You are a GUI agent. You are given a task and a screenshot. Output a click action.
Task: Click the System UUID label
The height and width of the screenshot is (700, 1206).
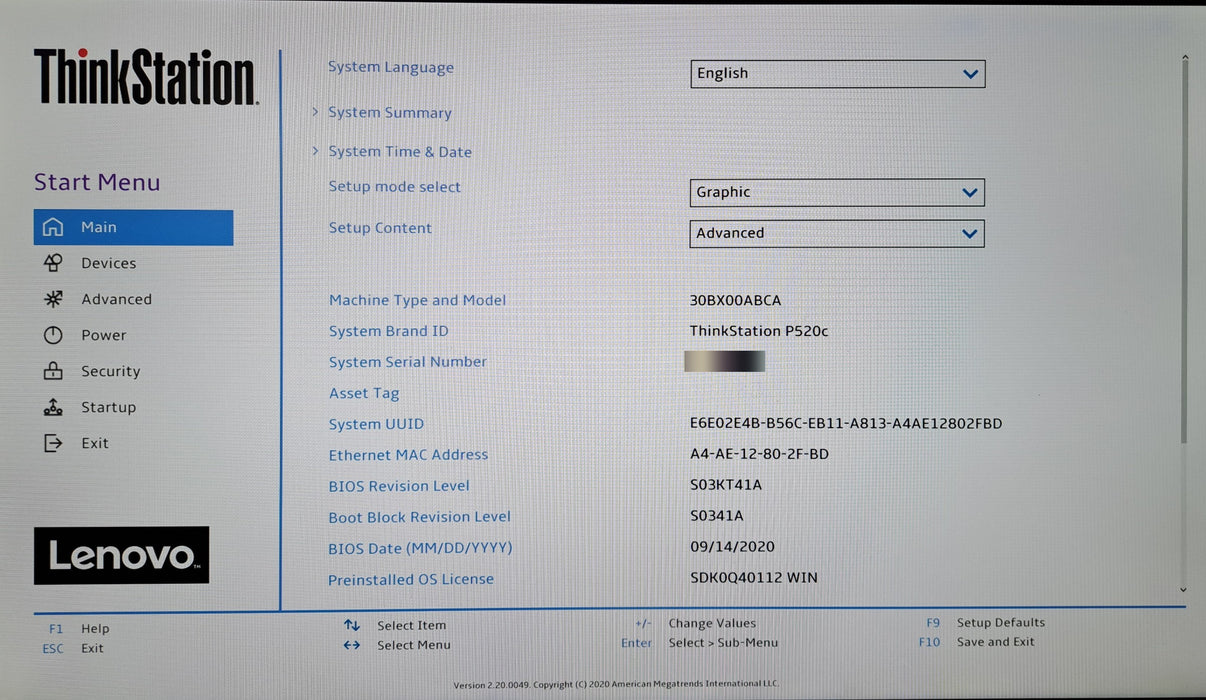click(x=376, y=424)
